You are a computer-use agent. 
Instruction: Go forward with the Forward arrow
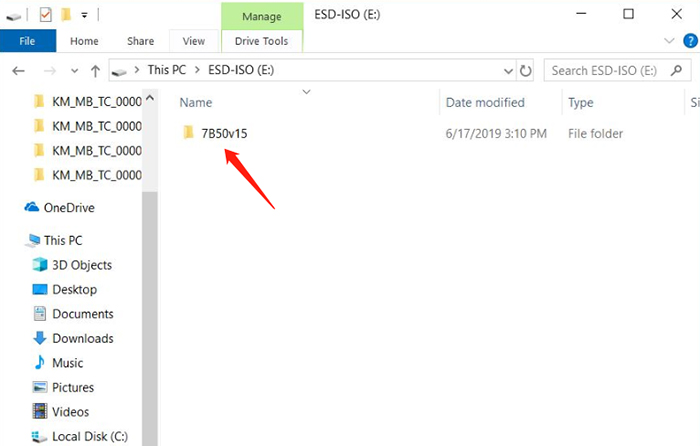coord(50,71)
